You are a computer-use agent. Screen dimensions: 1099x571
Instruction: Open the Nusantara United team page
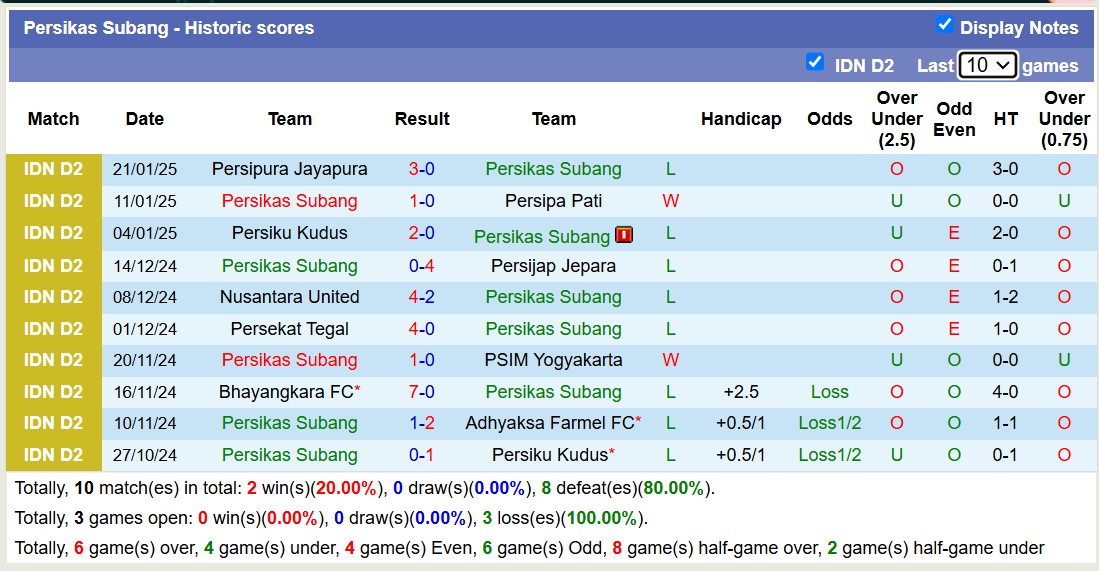click(x=289, y=297)
